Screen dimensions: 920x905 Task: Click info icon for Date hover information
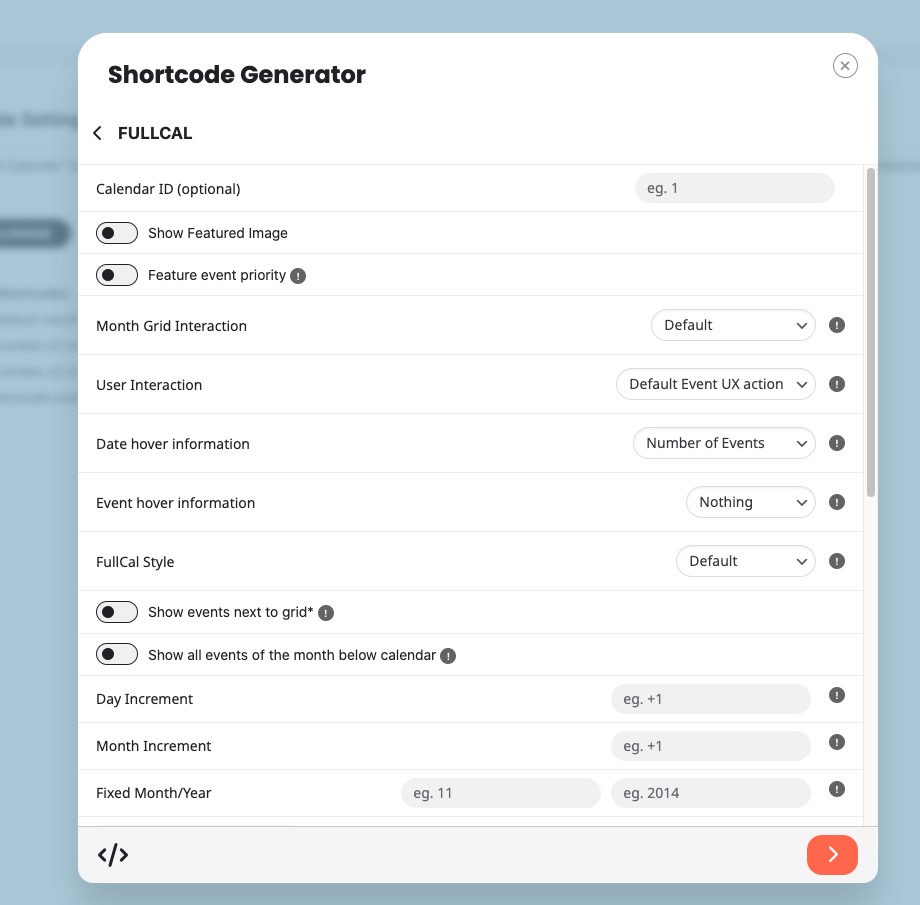point(838,443)
